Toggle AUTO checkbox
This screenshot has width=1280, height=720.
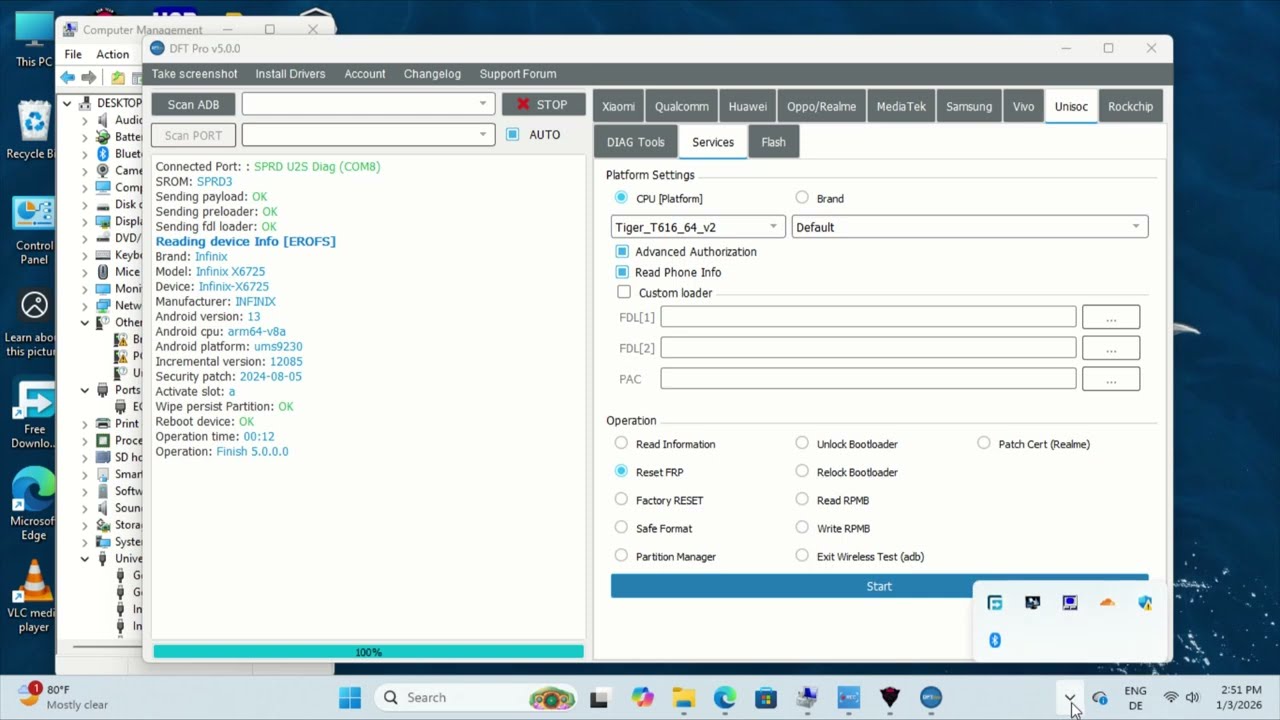(x=513, y=134)
